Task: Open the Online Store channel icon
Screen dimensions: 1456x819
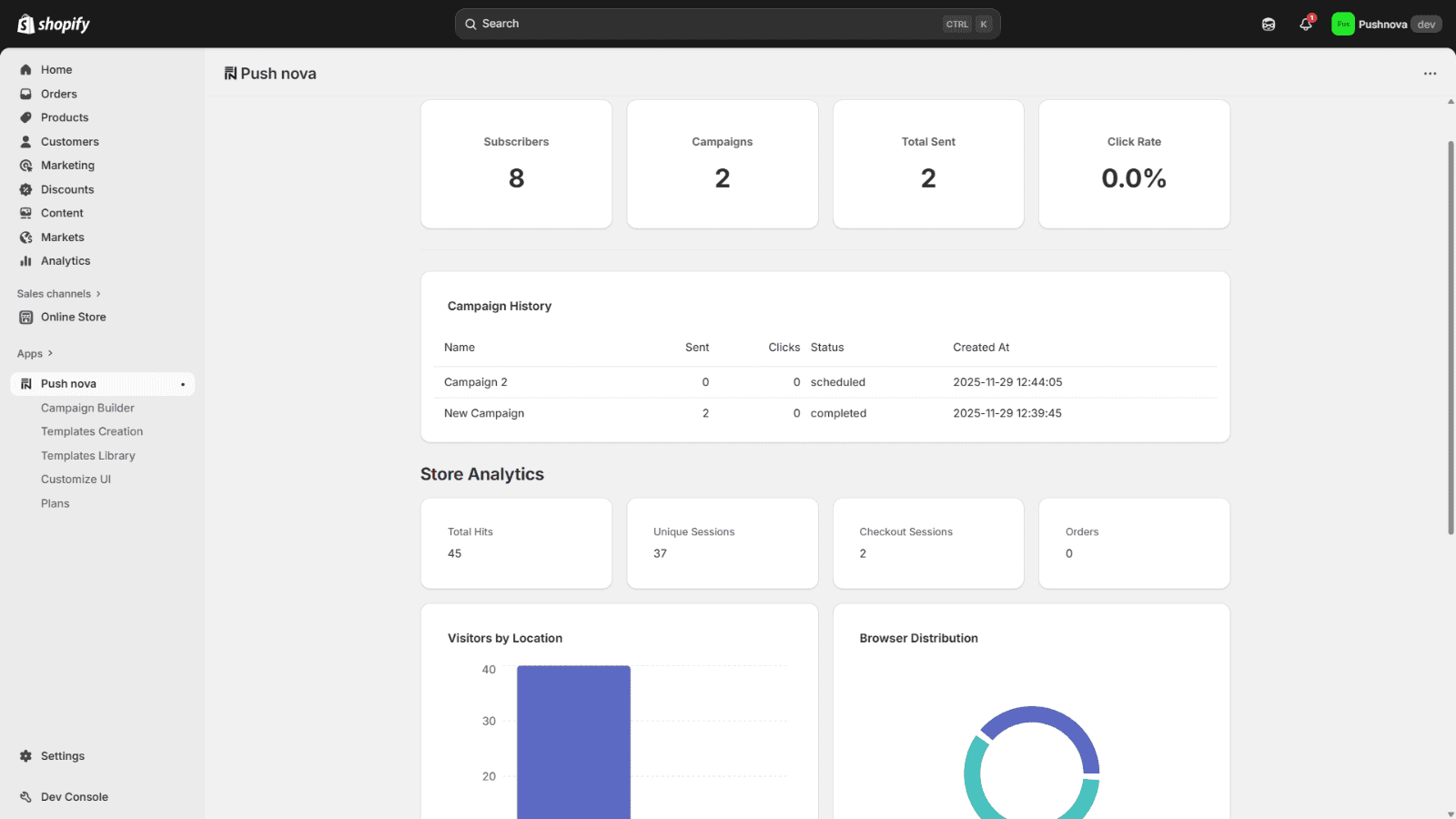Action: [x=25, y=317]
